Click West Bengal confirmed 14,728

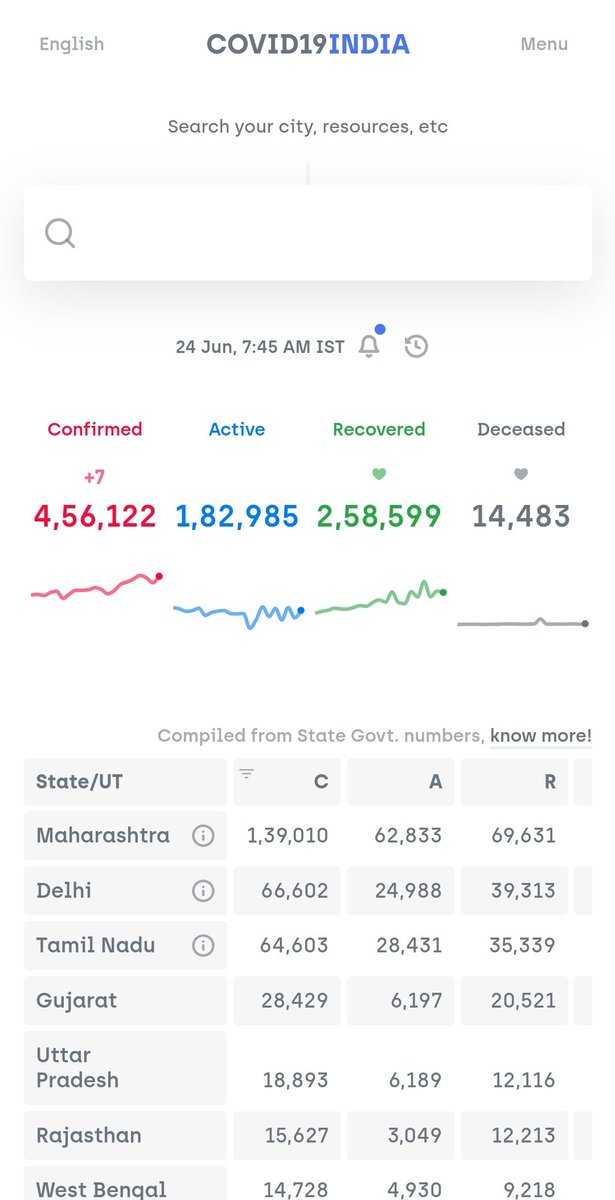296,1189
